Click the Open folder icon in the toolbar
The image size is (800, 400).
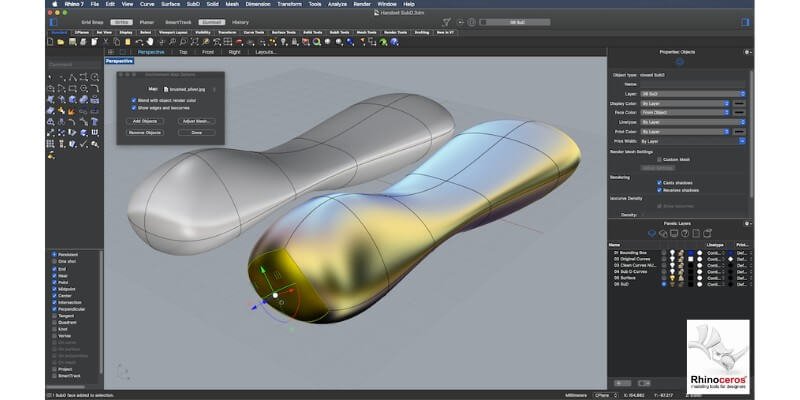(x=61, y=42)
